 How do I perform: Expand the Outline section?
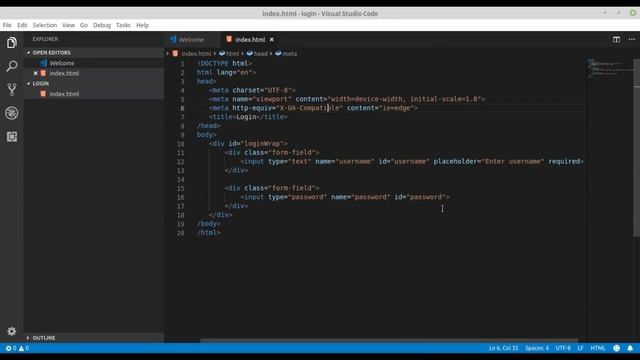coord(28,338)
